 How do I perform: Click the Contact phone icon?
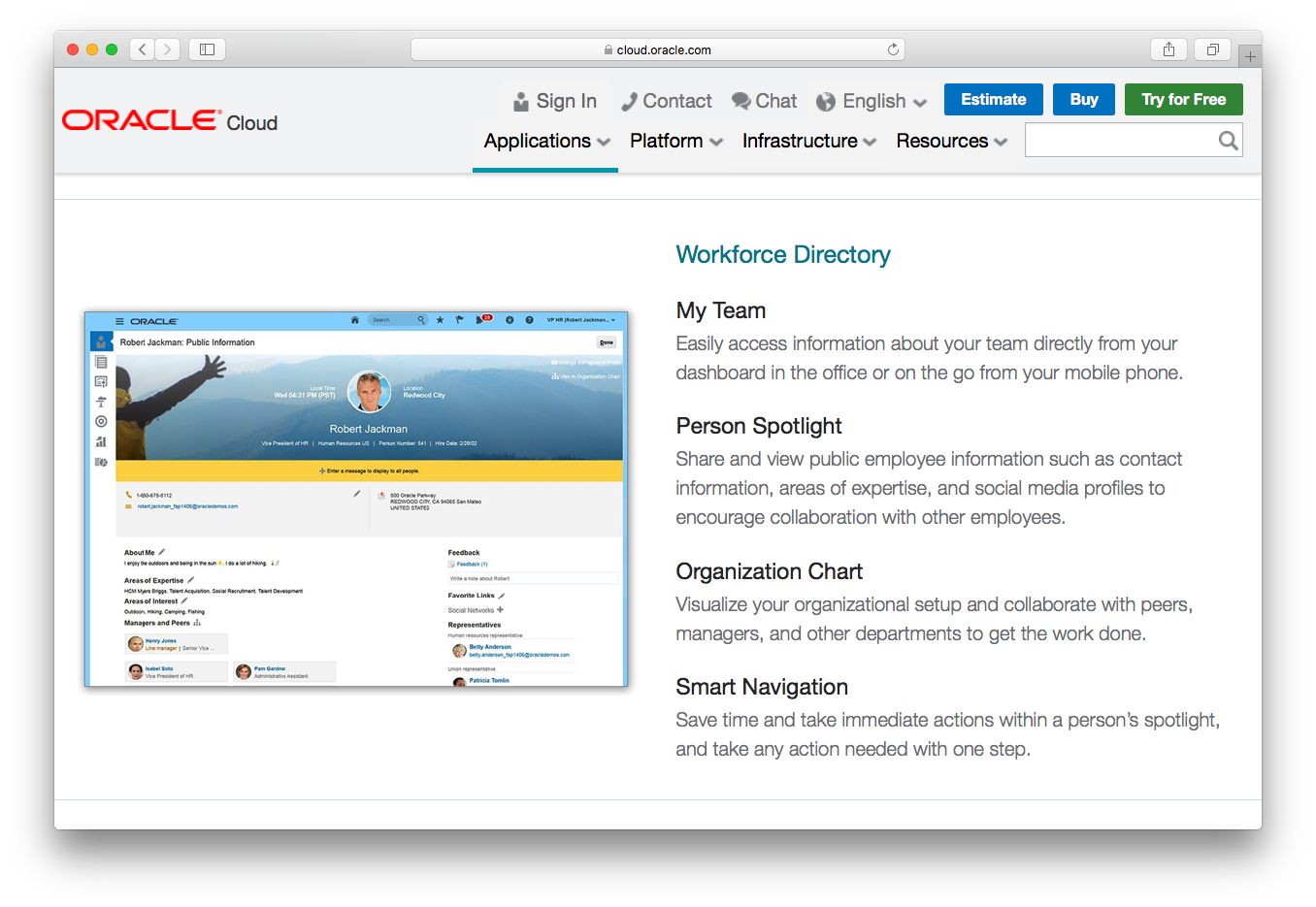pyautogui.click(x=629, y=102)
